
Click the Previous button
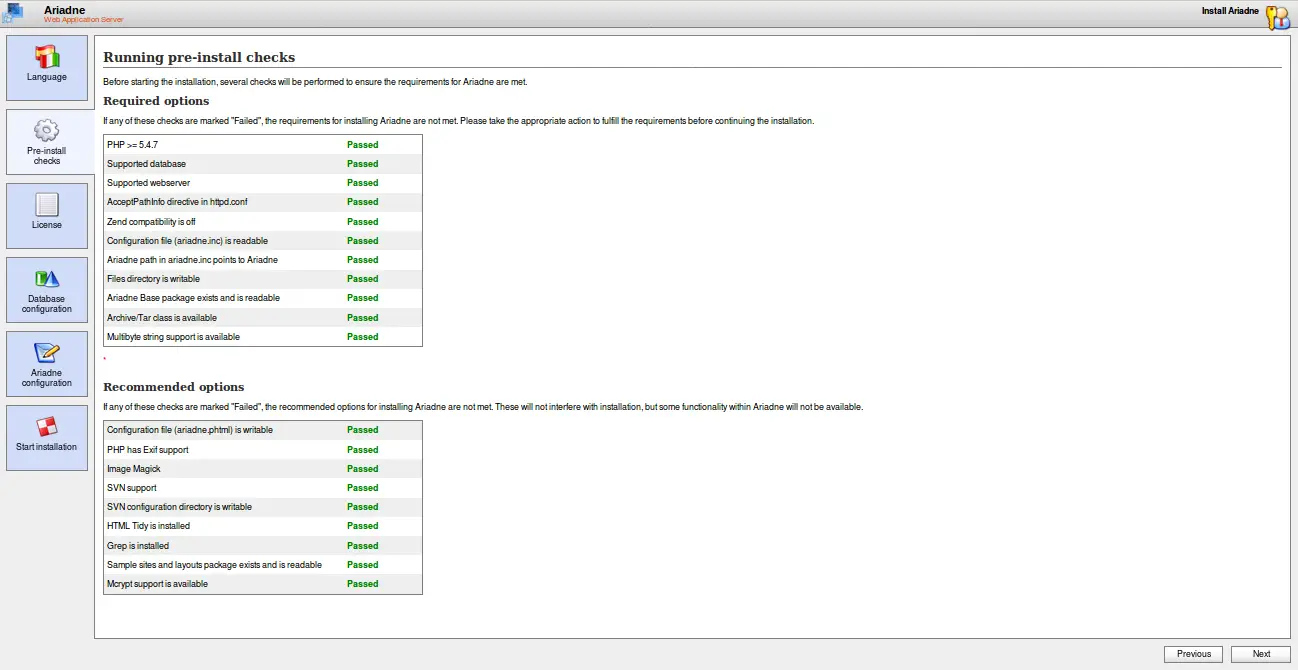point(1193,654)
